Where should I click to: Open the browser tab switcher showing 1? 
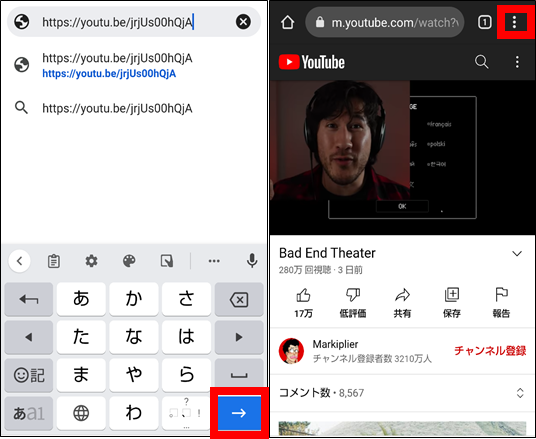point(484,23)
